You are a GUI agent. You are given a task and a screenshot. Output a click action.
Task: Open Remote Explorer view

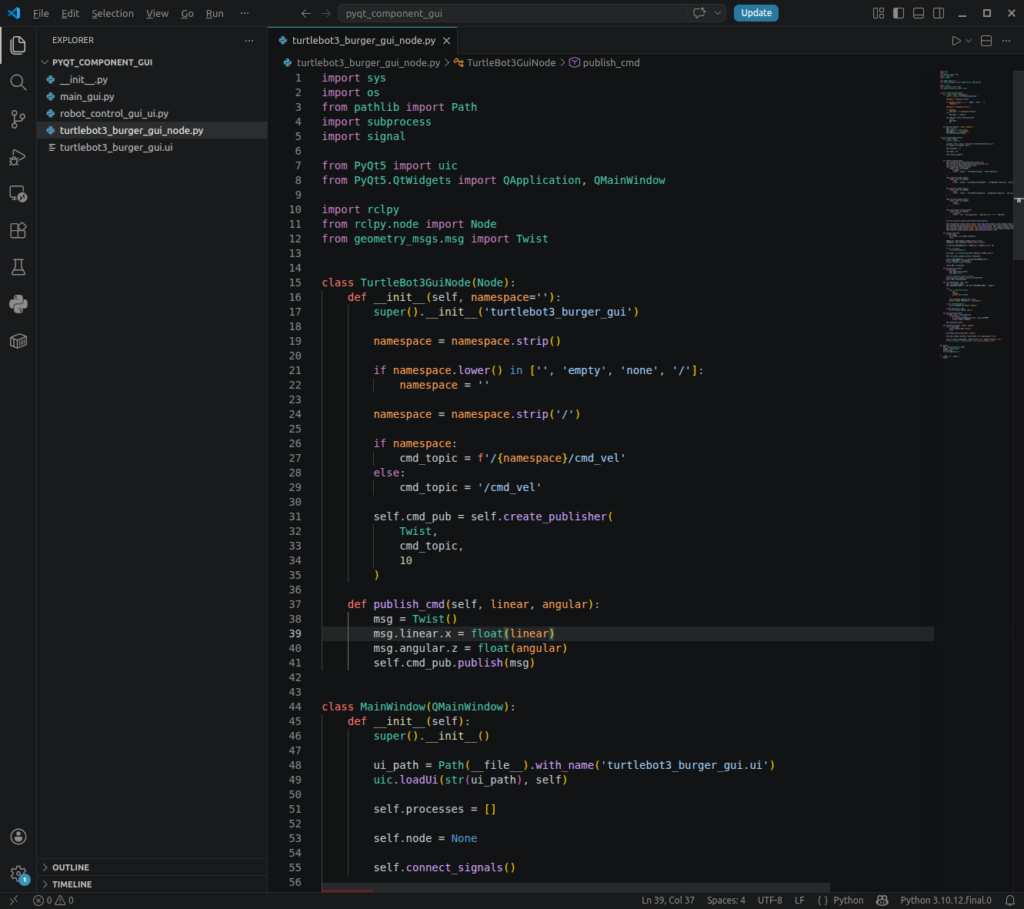pyautogui.click(x=18, y=194)
